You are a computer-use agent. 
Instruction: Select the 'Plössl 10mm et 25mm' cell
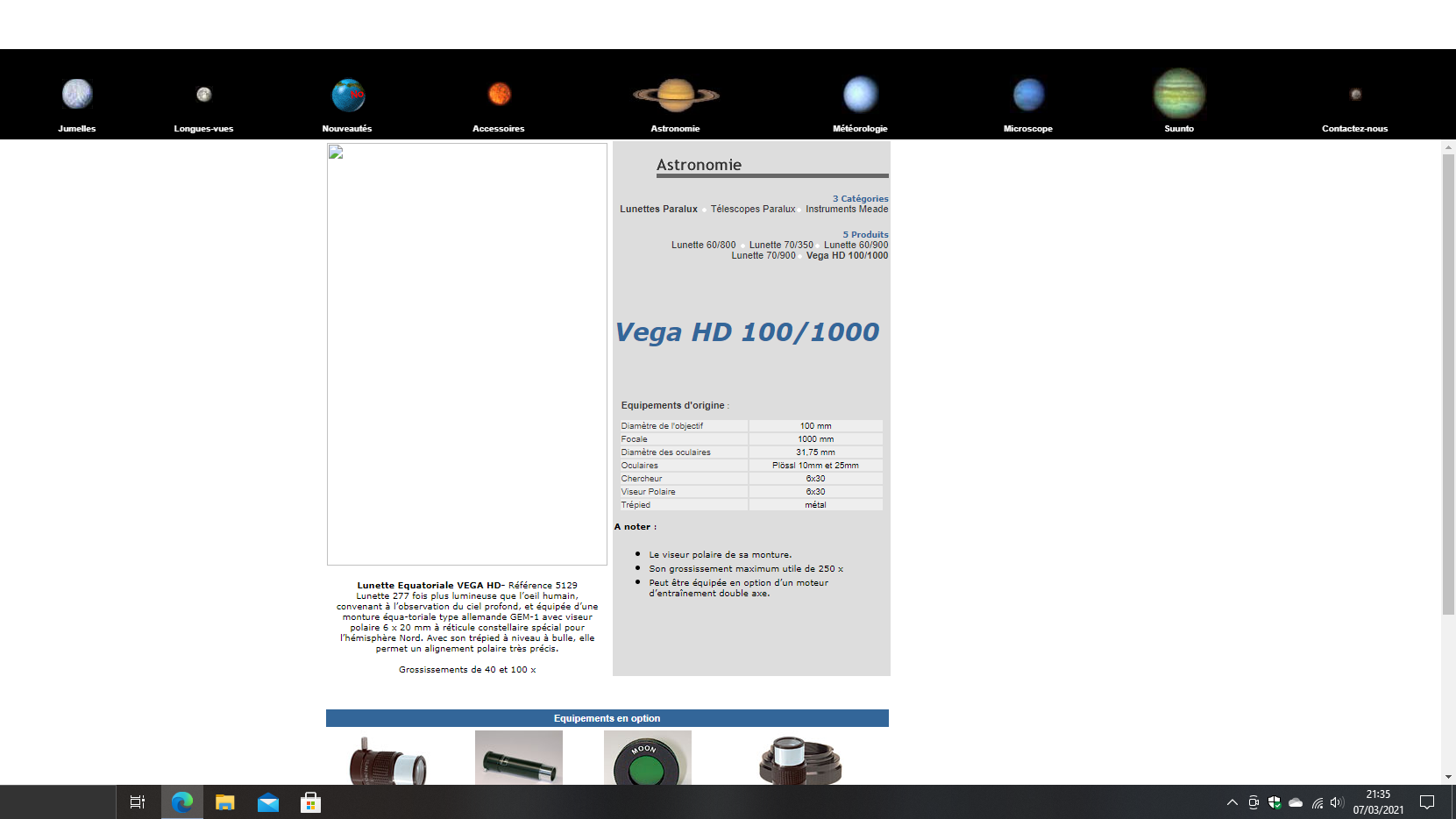pyautogui.click(x=816, y=466)
